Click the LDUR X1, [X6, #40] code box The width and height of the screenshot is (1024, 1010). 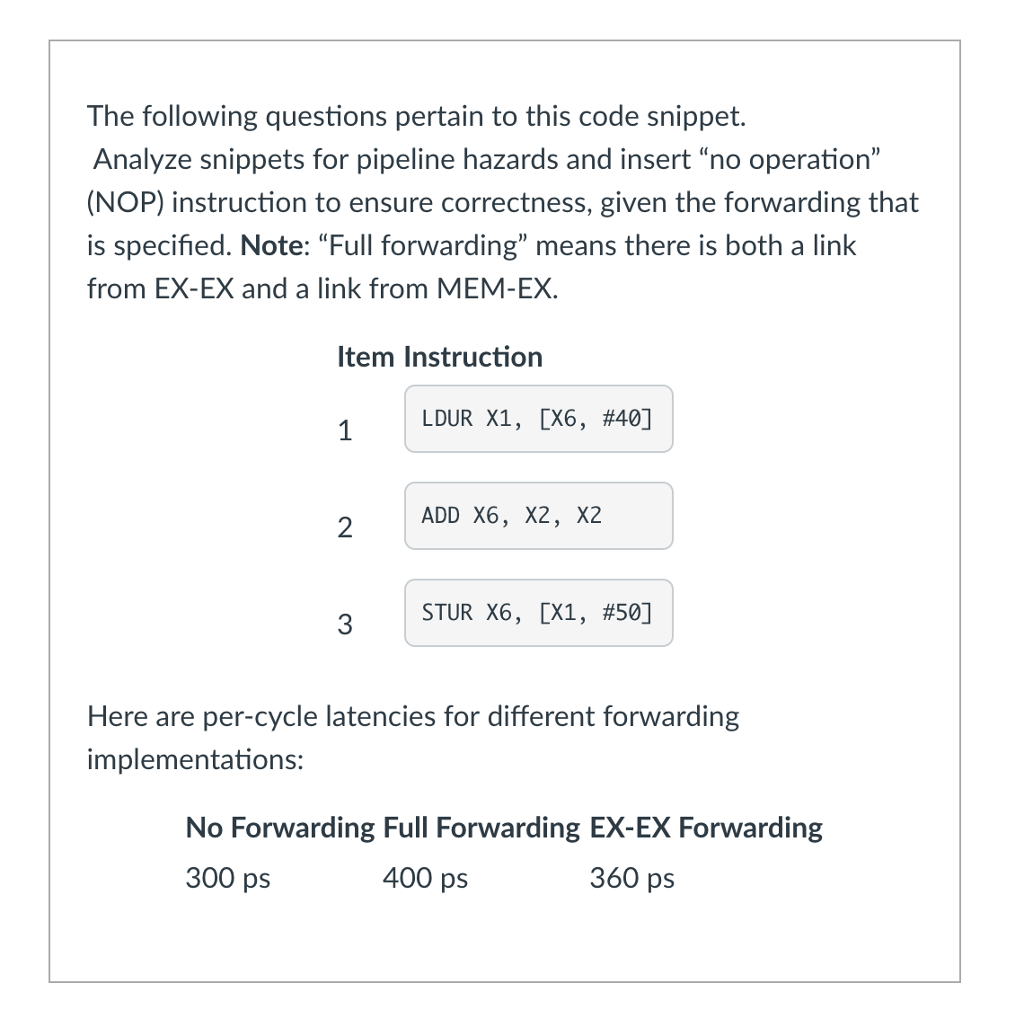(x=538, y=419)
